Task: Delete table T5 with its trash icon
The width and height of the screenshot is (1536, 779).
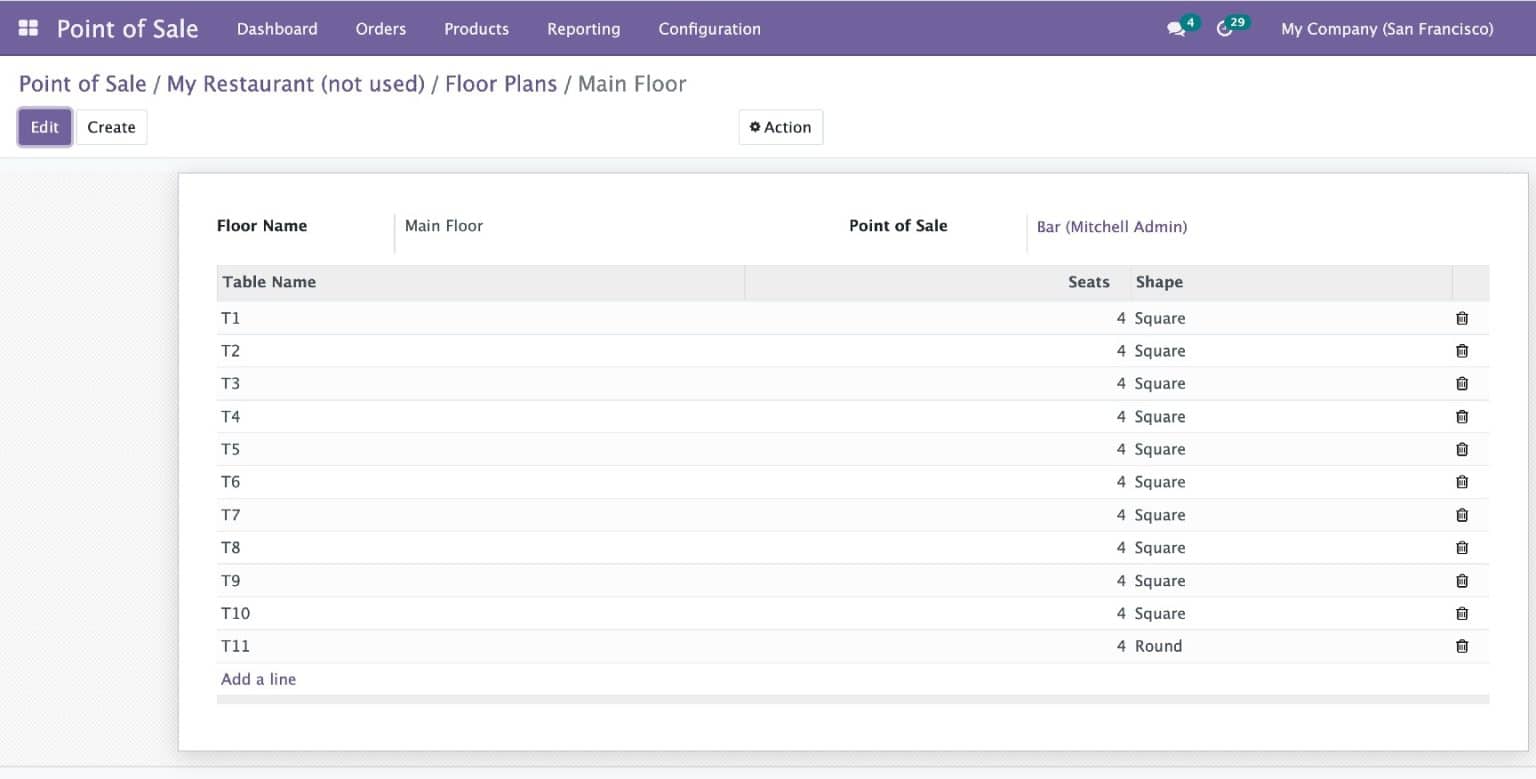Action: (1461, 449)
